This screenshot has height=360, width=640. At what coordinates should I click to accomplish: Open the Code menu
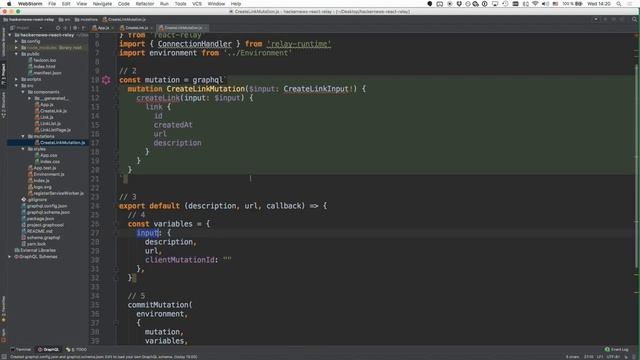(124, 4)
